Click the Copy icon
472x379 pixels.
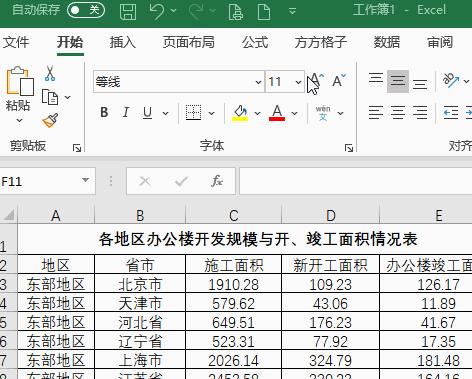[50, 97]
